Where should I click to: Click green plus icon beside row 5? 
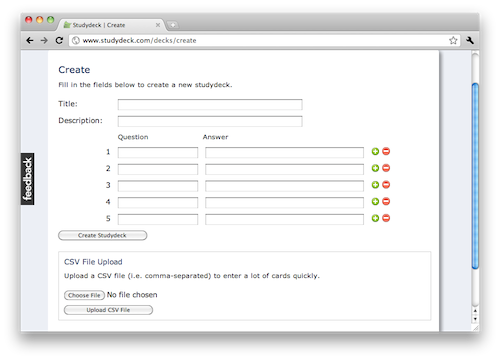pos(375,218)
